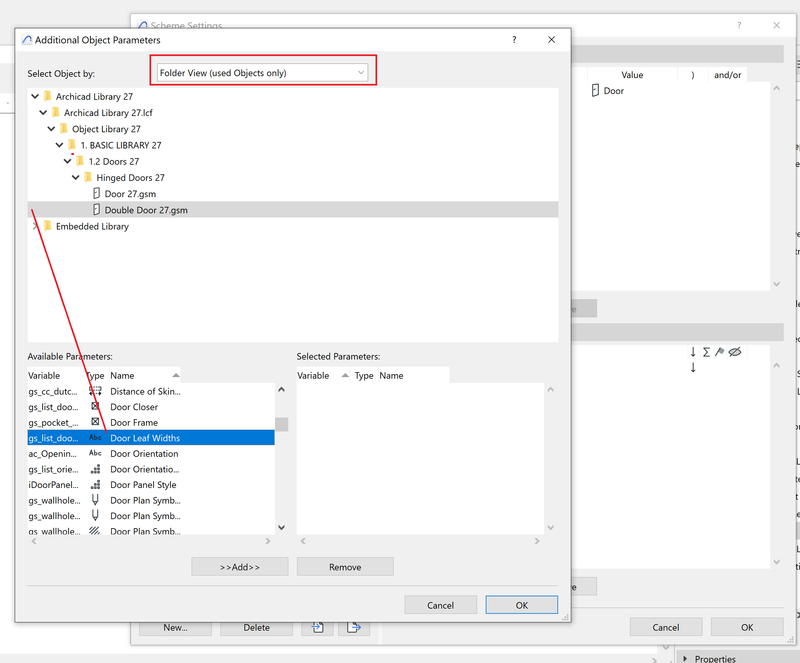
Task: Toggle the hidden eye icon in Scheme Settings
Action: point(735,352)
